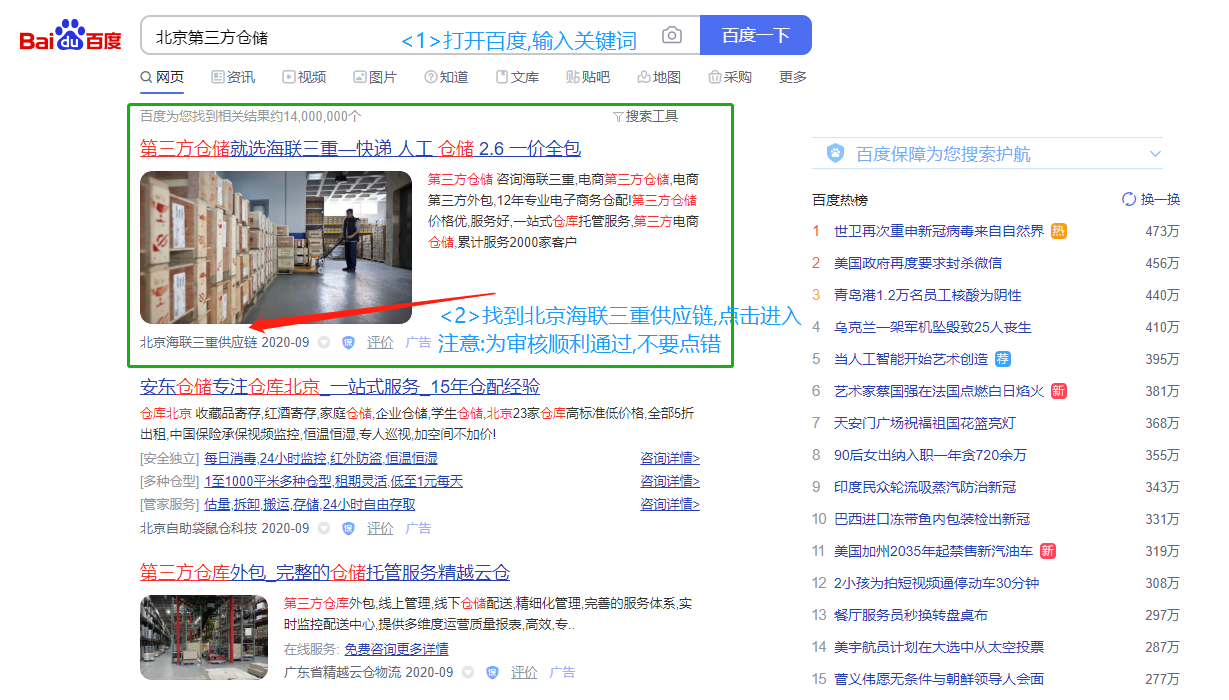Open hot item 乌克兰一架军机坠毁致25人丧生
The height and width of the screenshot is (700, 1229).
coord(933,327)
